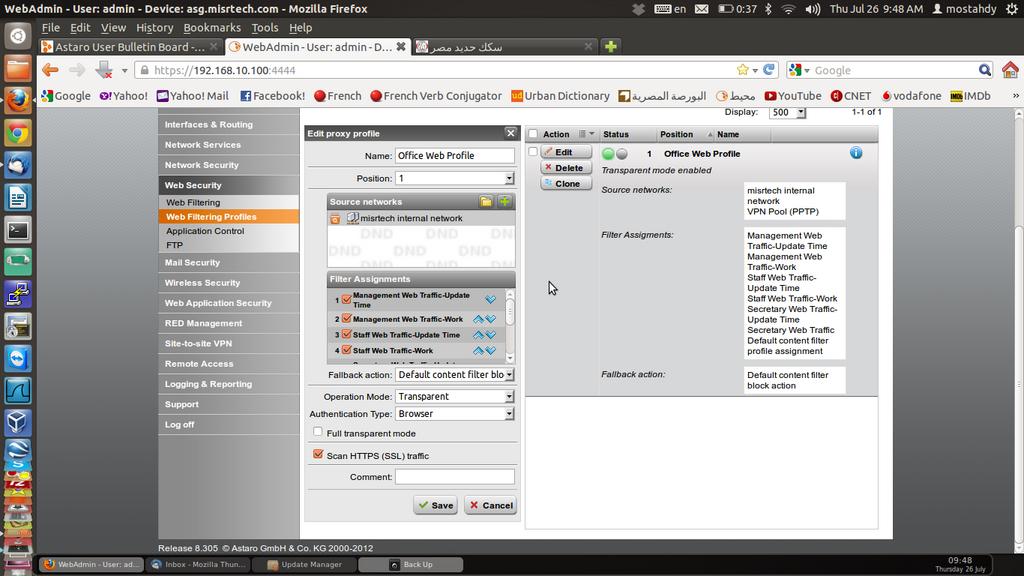Enable Full transparent mode checkbox
Viewport: 1024px width, 576px height.
[318, 433]
